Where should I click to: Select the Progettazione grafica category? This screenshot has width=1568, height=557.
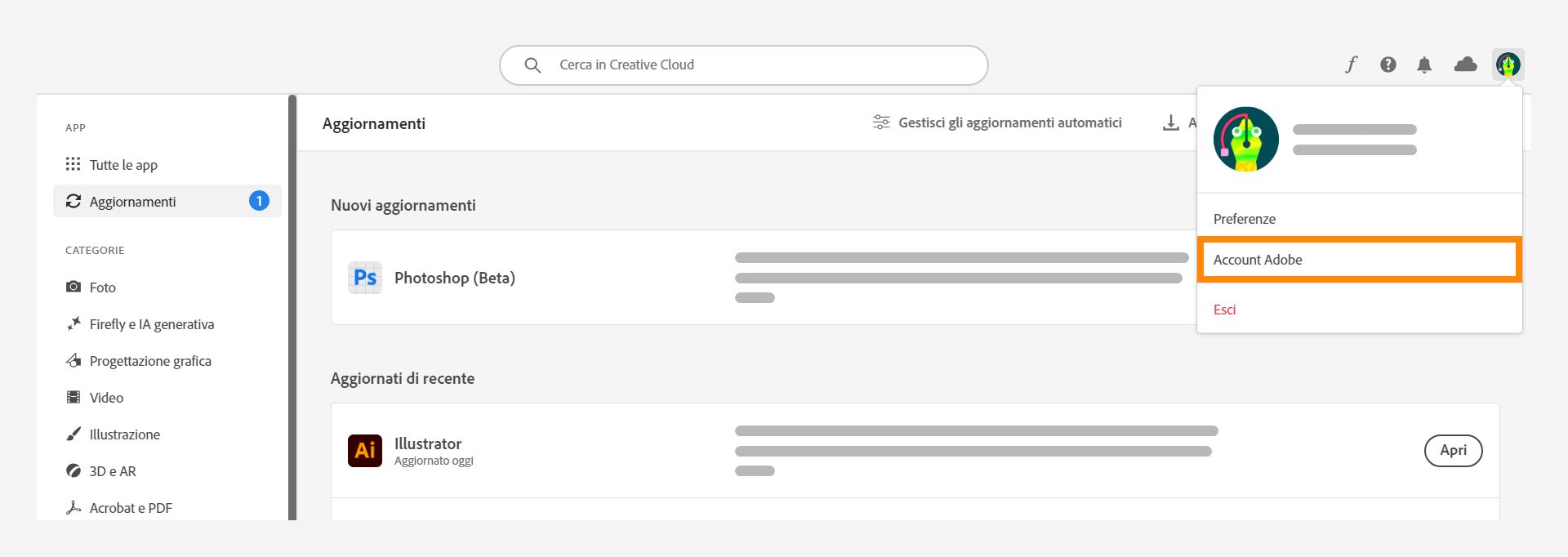[150, 360]
